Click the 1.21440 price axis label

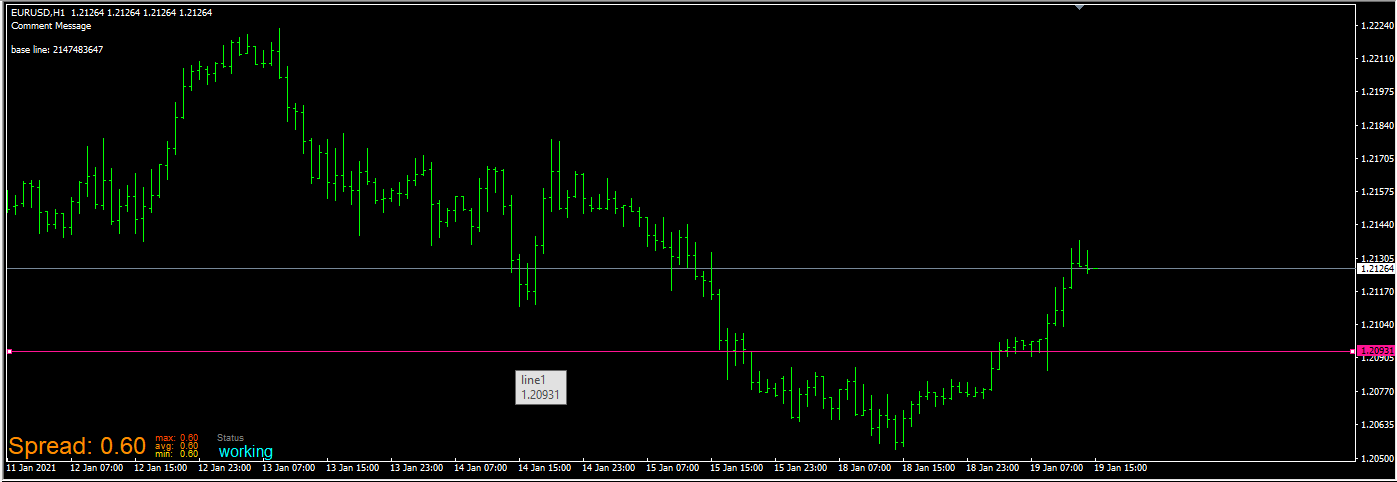[x=1376, y=226]
